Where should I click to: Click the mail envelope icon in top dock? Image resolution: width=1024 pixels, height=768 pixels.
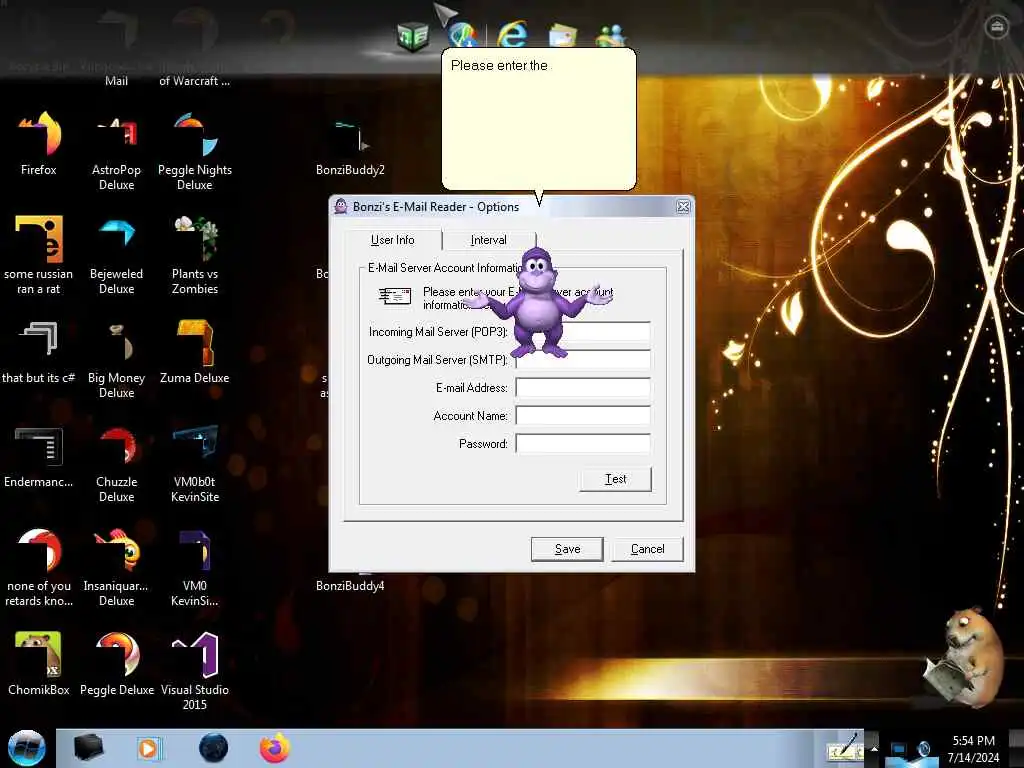tap(563, 35)
